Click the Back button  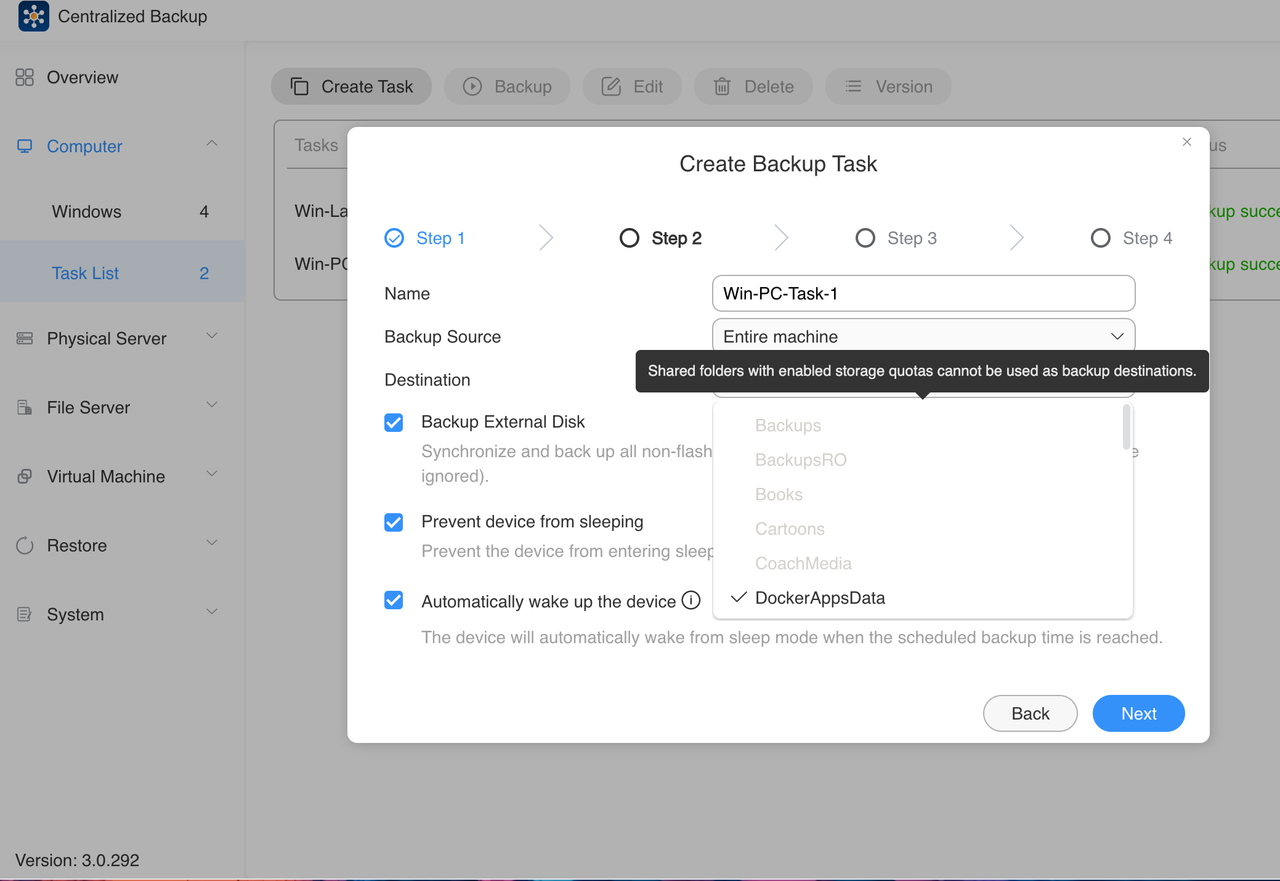[1030, 714]
